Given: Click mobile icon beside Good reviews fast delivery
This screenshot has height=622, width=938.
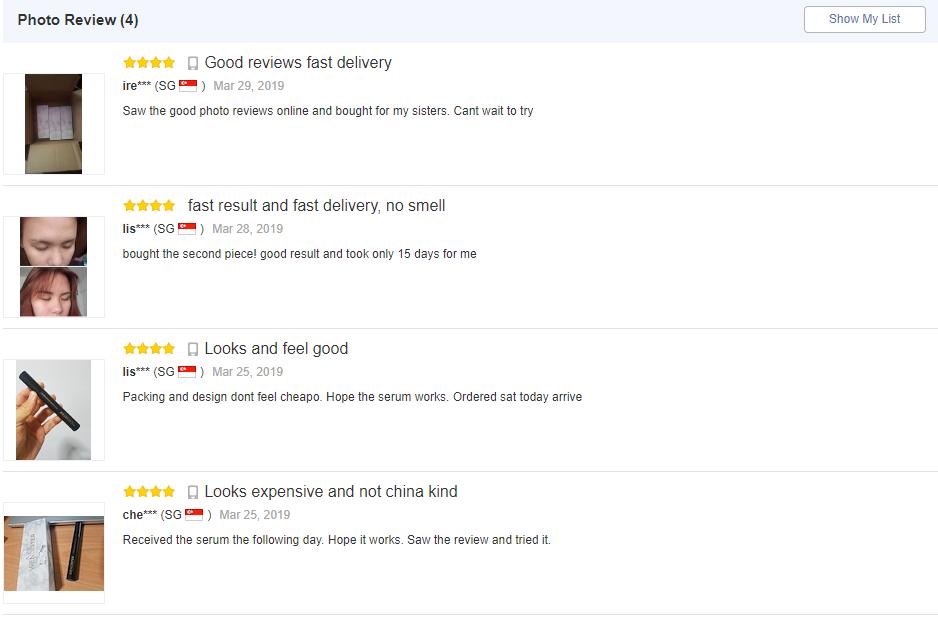Looking at the screenshot, I should click(193, 63).
